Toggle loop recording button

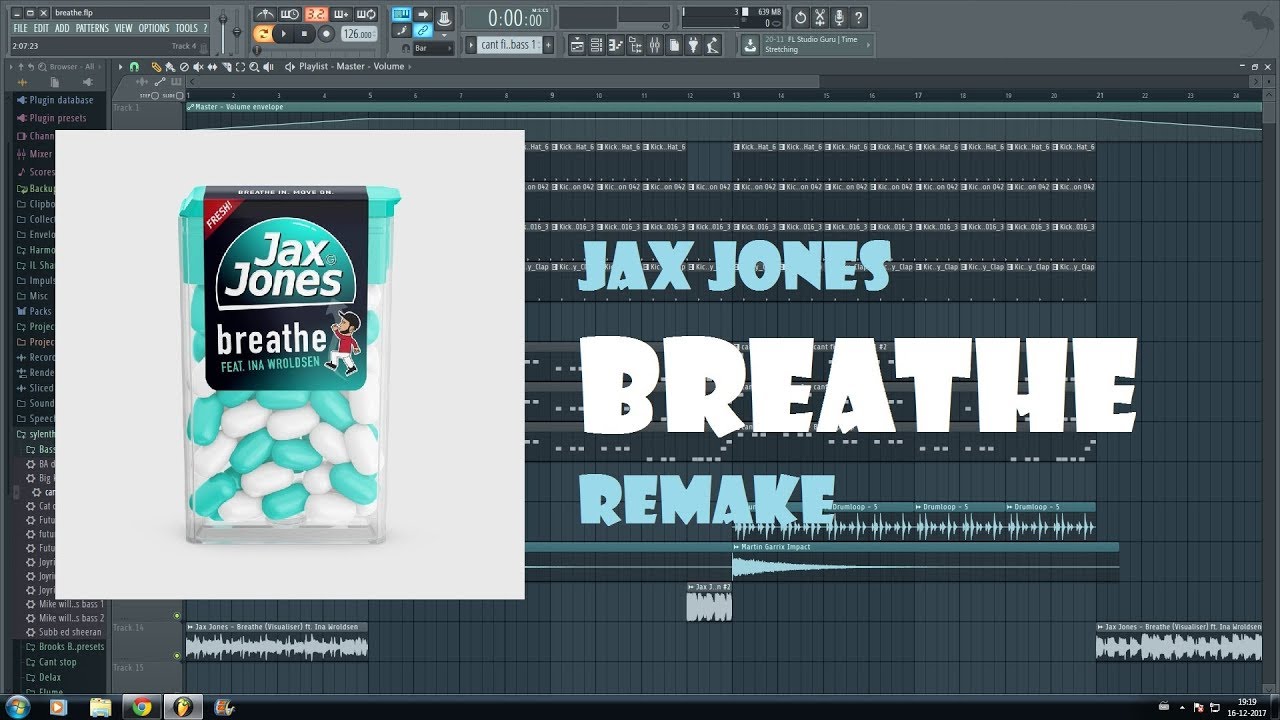point(366,14)
